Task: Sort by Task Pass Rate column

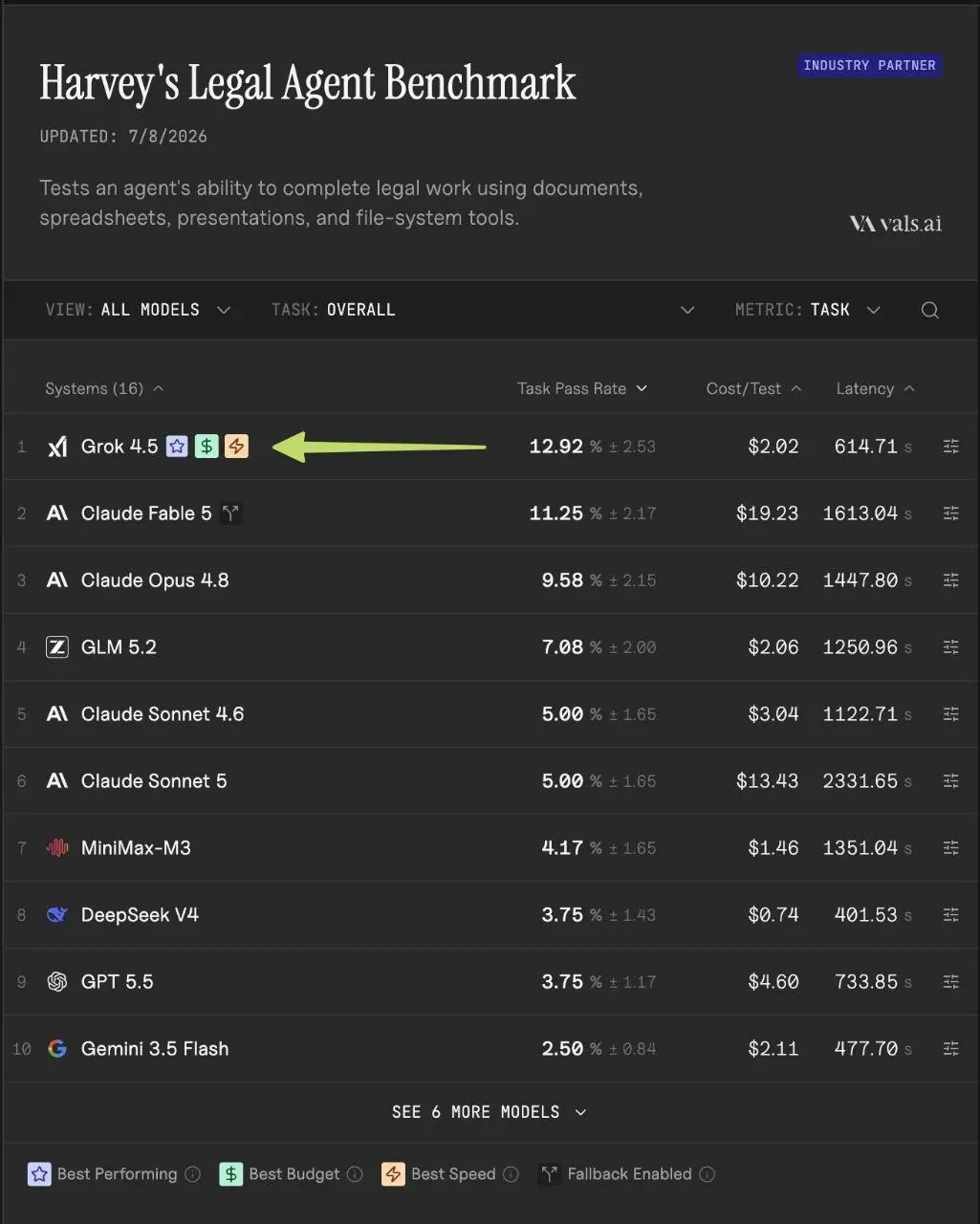Action: pos(582,388)
